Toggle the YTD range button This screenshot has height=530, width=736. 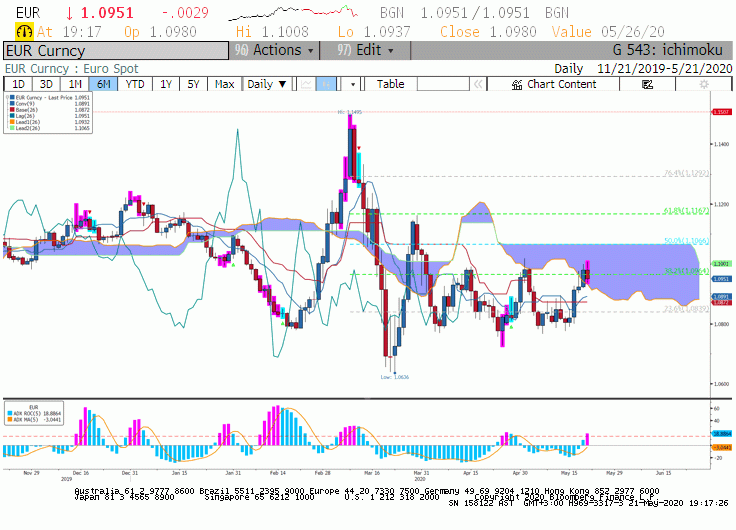point(135,84)
